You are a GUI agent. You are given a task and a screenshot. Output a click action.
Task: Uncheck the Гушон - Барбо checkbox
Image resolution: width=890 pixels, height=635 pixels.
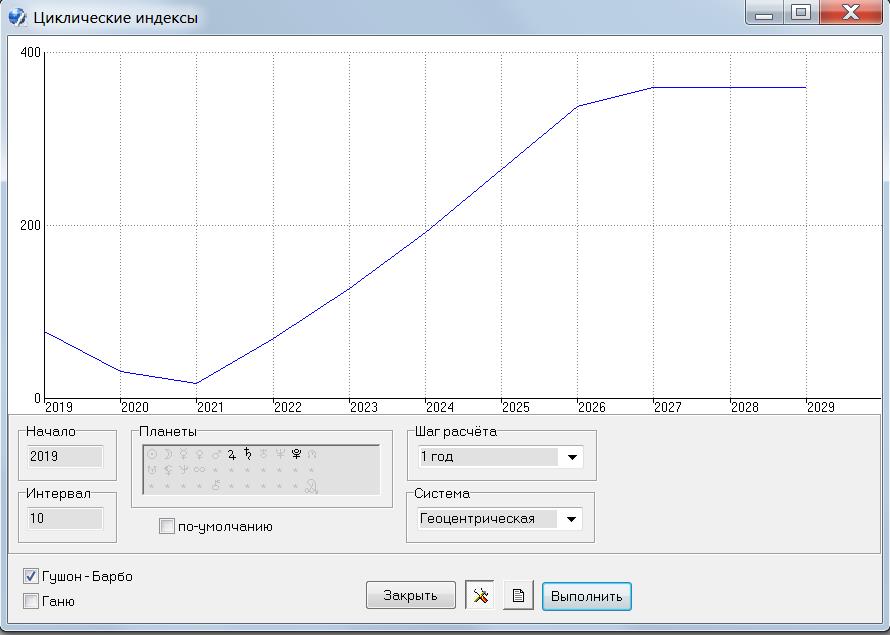click(31, 577)
